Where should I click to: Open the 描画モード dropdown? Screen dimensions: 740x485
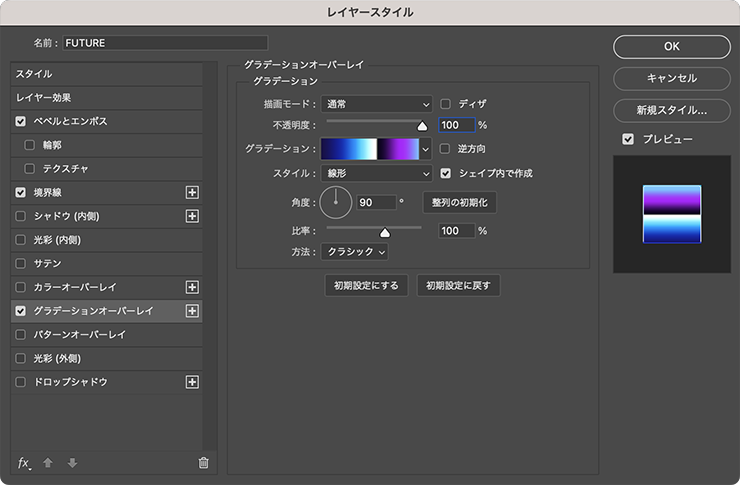(x=376, y=103)
